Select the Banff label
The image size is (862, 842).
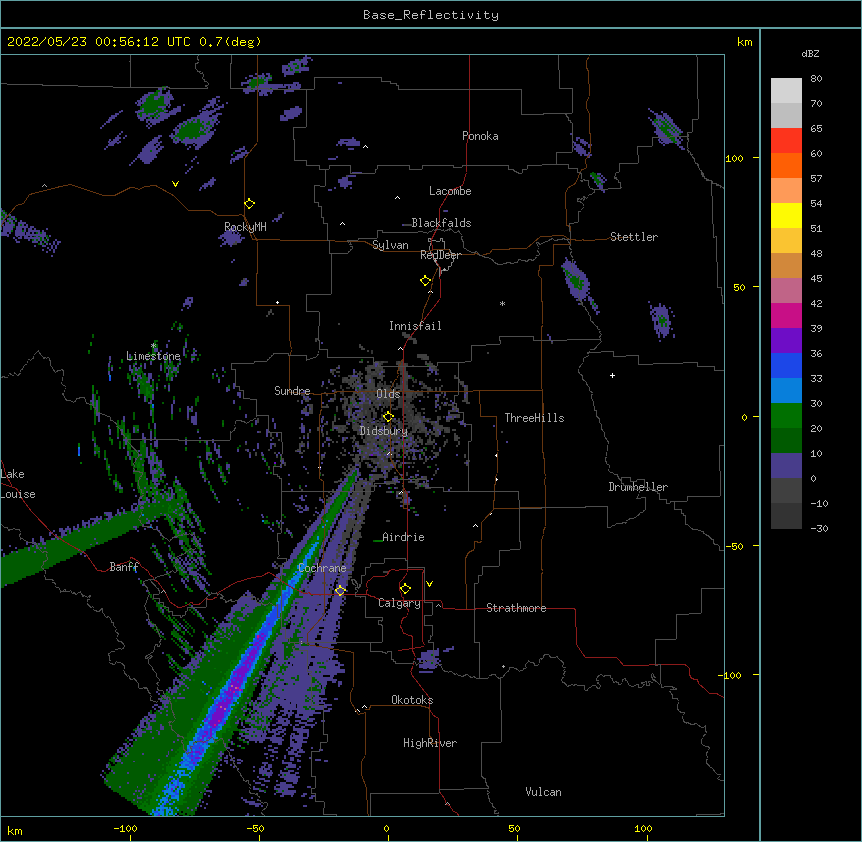click(124, 567)
